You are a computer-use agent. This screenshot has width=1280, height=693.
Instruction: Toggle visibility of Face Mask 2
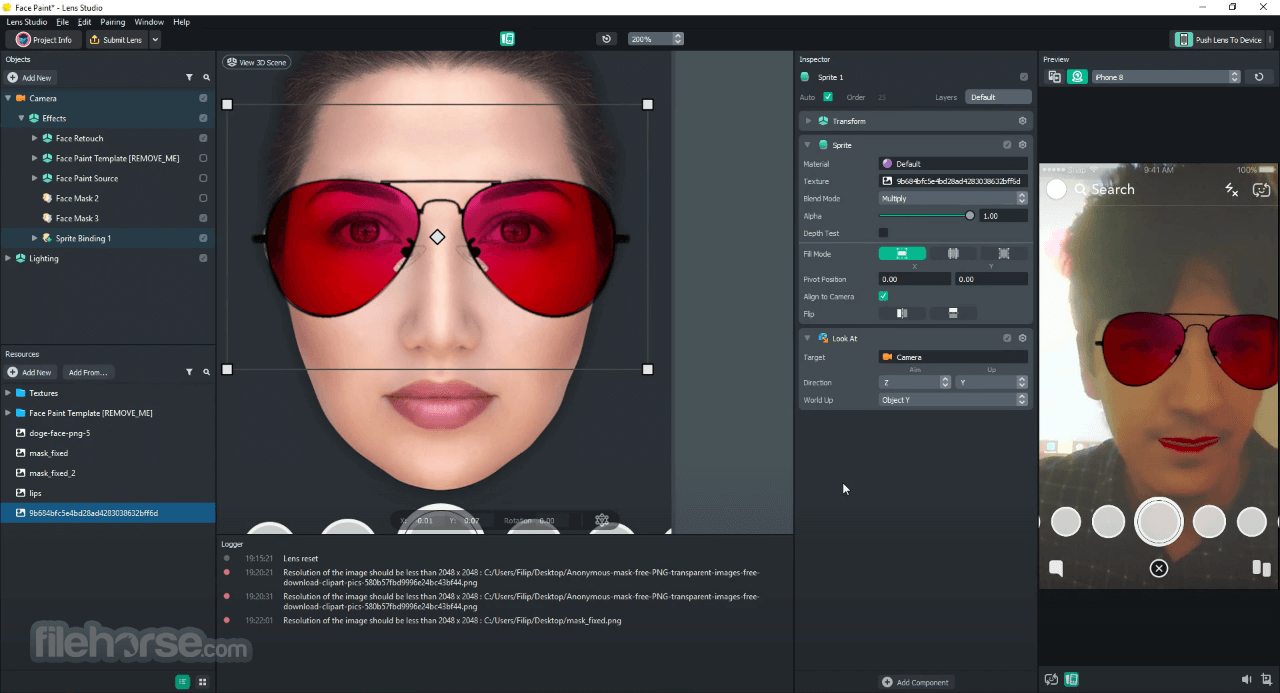[x=203, y=198]
